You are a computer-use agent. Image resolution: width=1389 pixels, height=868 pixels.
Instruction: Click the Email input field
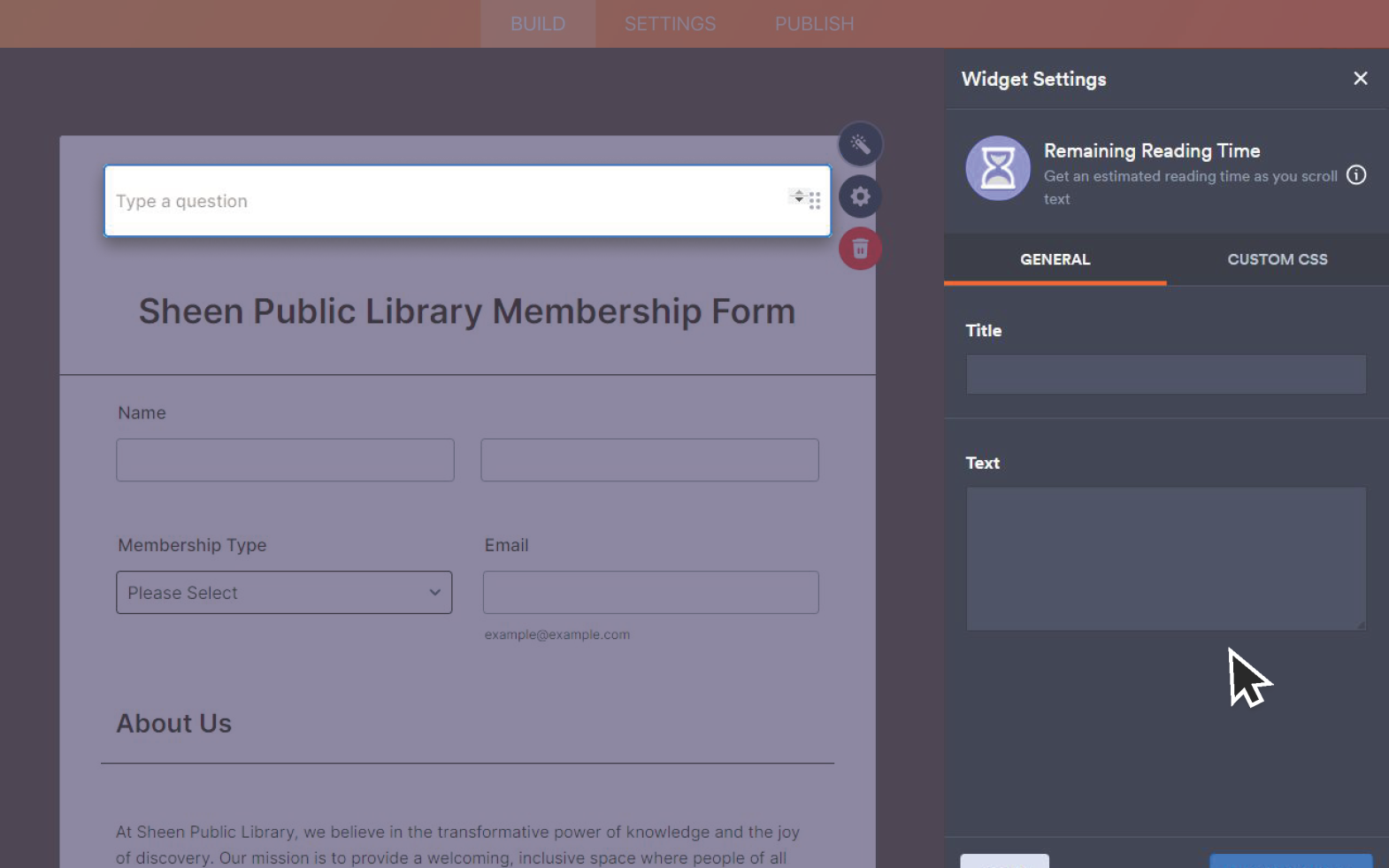point(650,593)
